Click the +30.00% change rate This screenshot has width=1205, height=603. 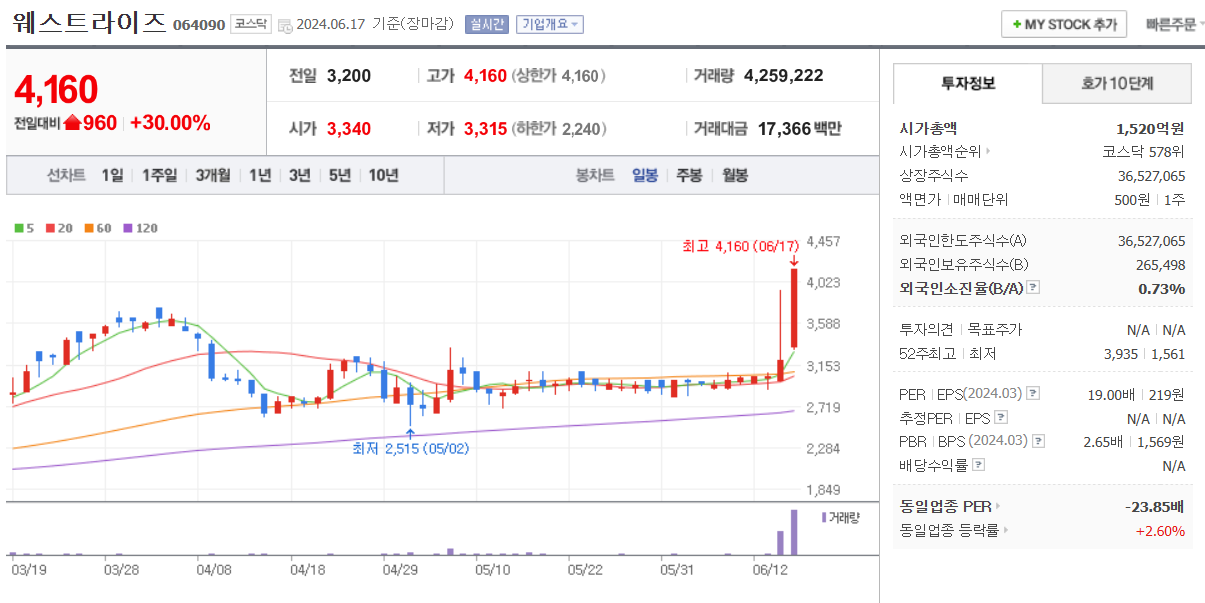(170, 123)
